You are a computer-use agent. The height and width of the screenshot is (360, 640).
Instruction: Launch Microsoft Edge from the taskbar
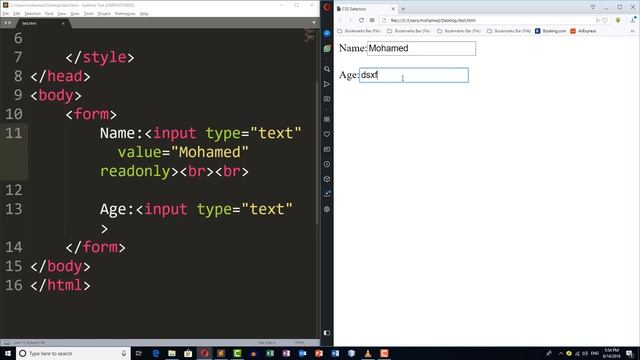tap(156, 353)
